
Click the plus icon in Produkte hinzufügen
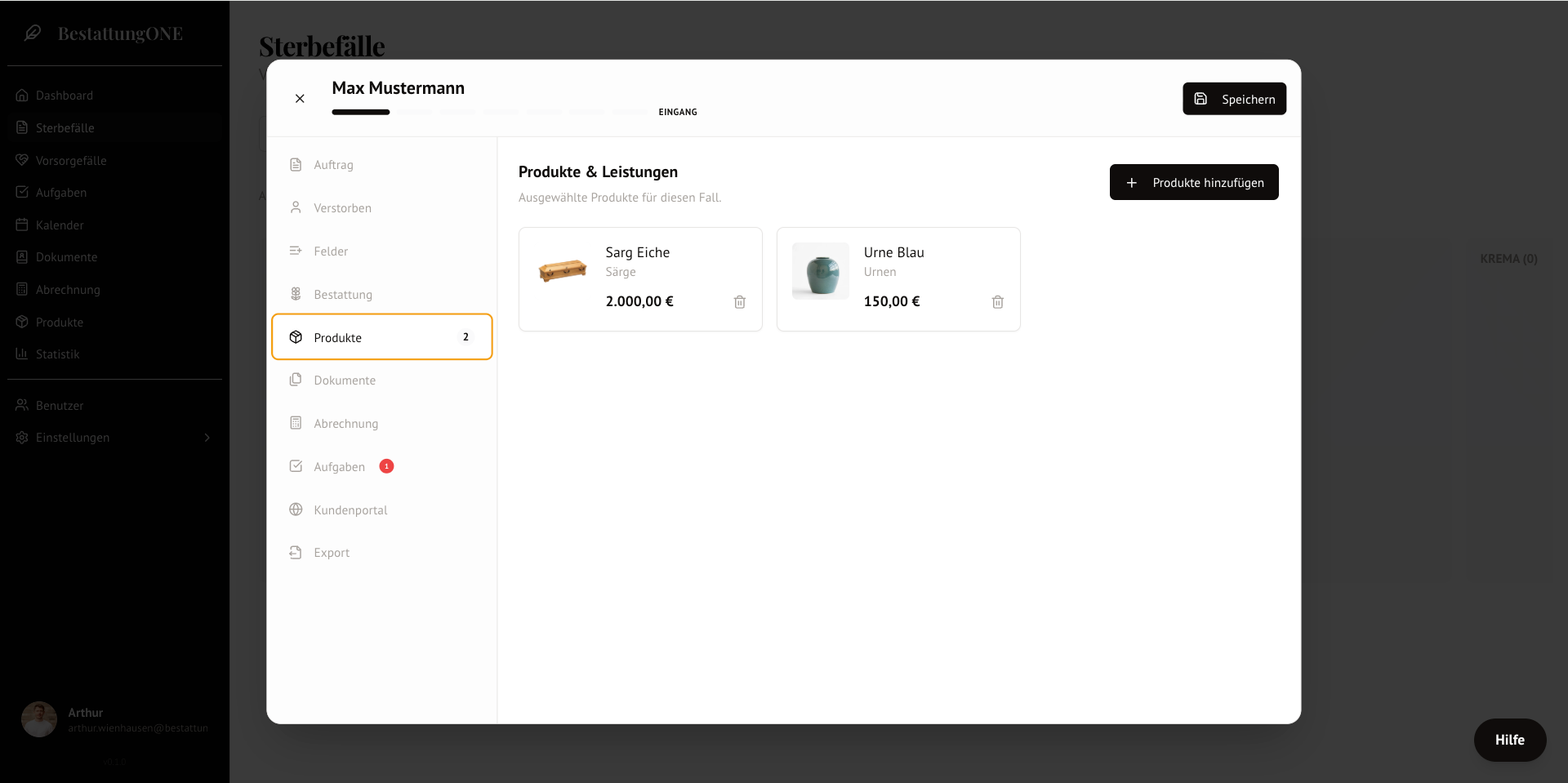pyautogui.click(x=1132, y=183)
